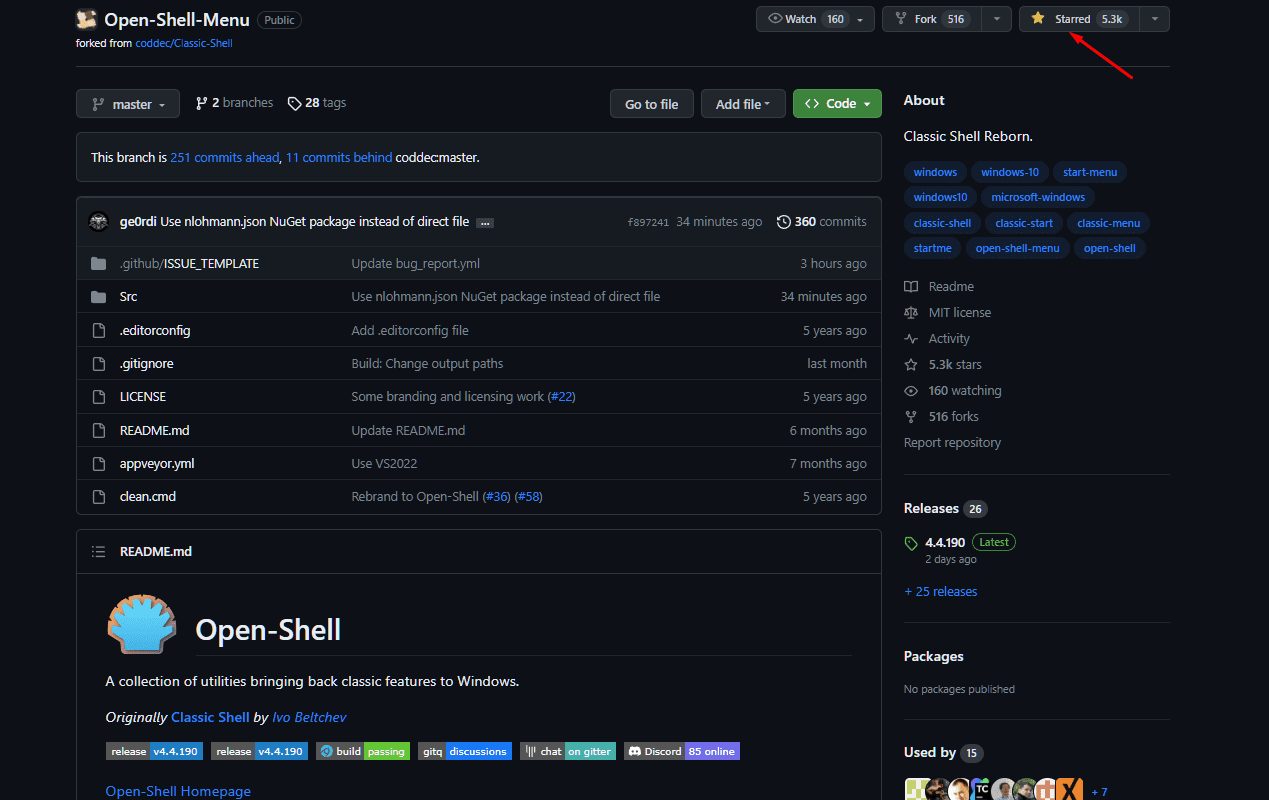Open ge0rdi's profile avatar in commit bar
Viewport: 1269px width, 800px height.
(x=99, y=222)
